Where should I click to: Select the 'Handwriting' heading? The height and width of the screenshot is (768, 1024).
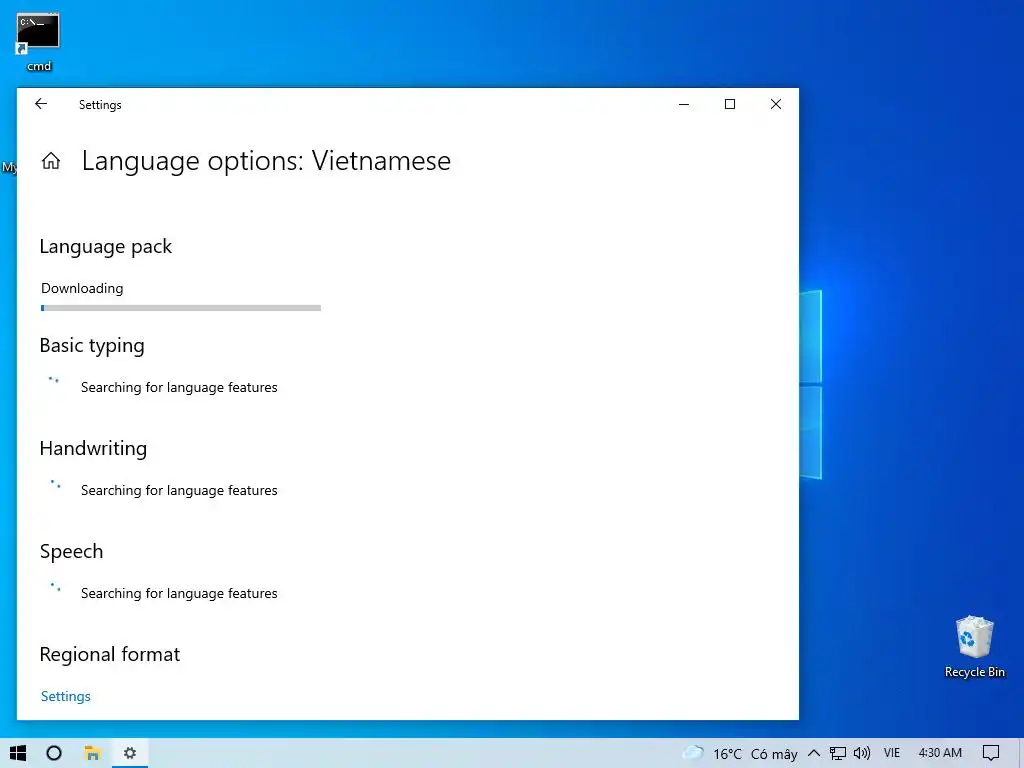click(93, 448)
